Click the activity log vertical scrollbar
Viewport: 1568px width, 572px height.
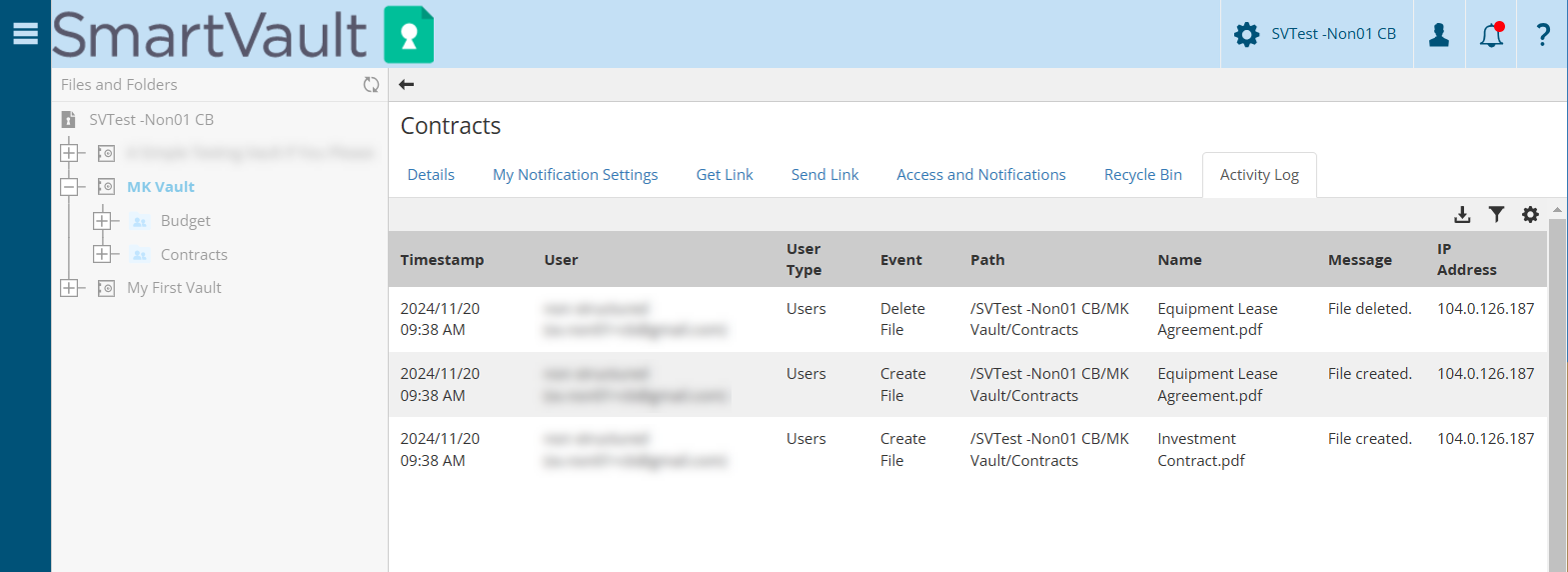1557,395
